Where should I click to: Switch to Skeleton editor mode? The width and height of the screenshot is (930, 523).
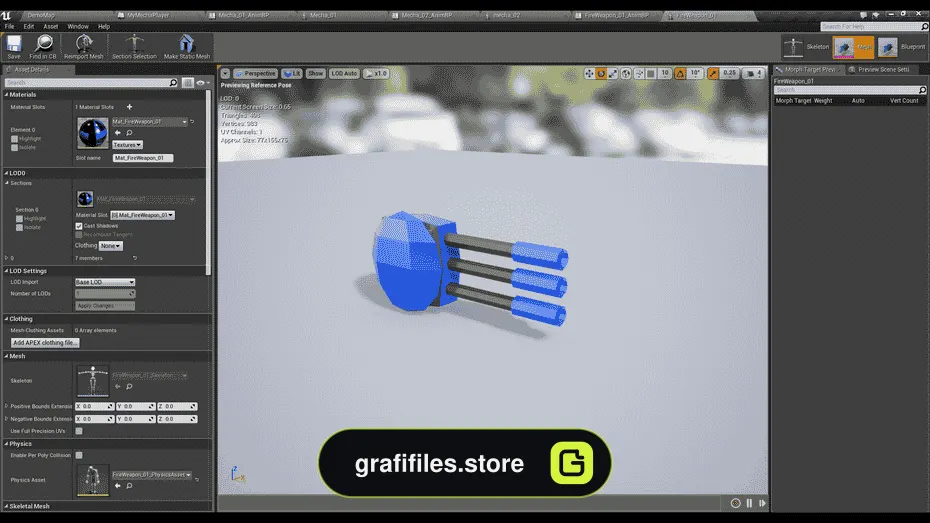(x=806, y=47)
